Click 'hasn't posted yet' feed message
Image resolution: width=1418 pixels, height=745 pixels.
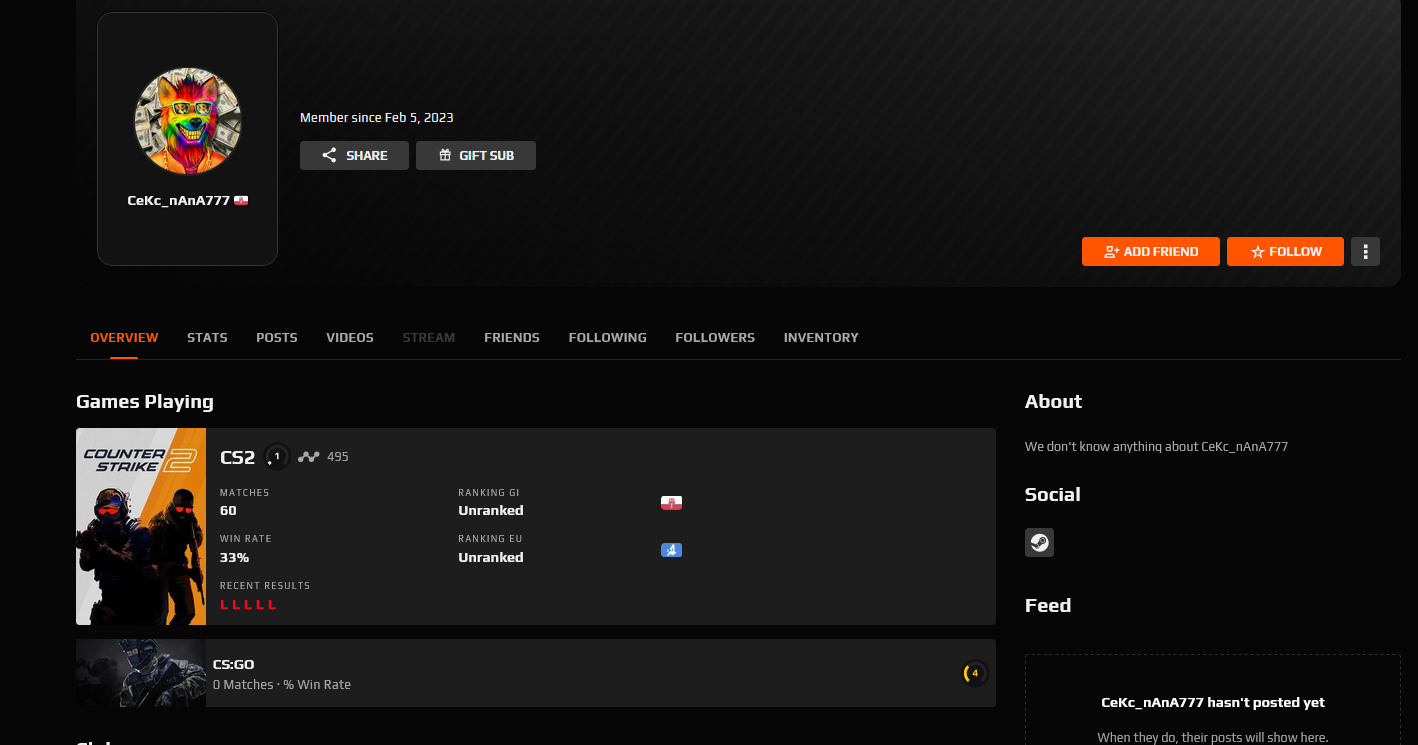1213,703
